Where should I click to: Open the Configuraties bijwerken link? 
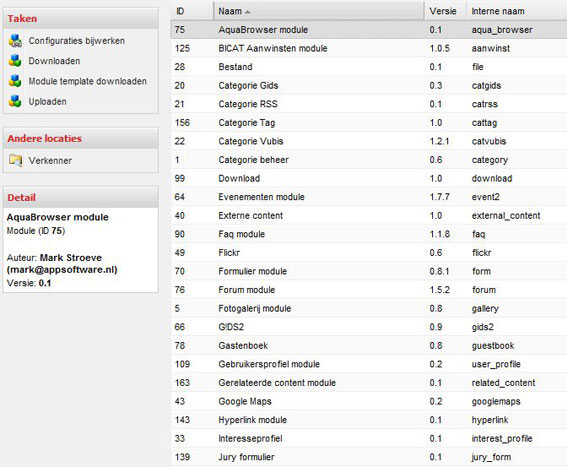point(77,41)
